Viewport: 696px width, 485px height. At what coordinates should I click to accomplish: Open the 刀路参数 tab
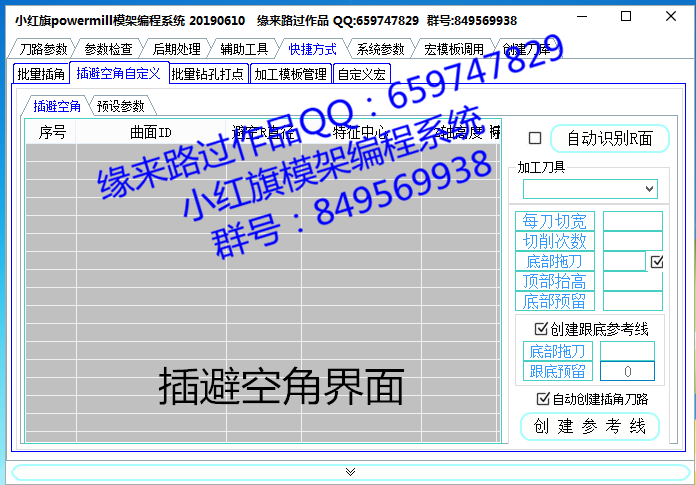(x=43, y=49)
